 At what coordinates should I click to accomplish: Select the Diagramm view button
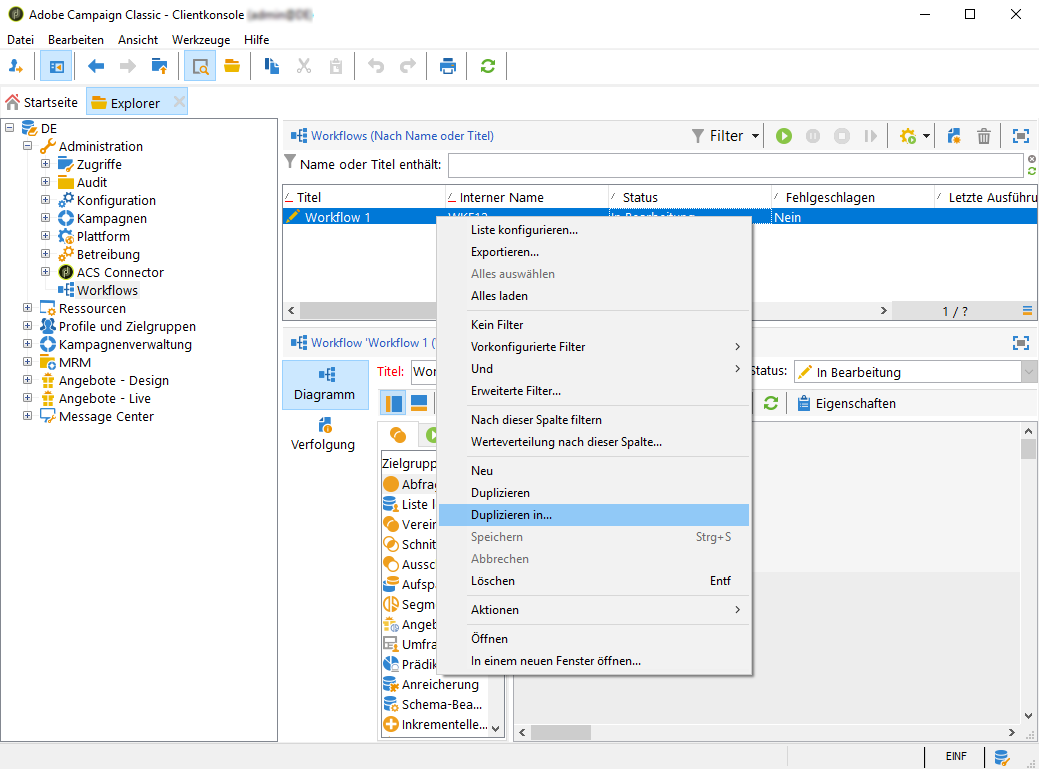click(325, 384)
